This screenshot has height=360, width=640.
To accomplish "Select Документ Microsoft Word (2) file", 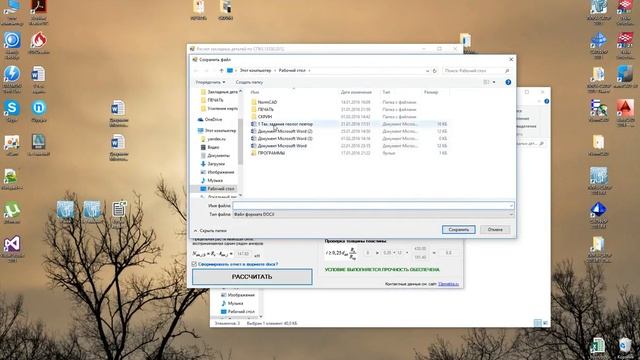I will point(285,131).
